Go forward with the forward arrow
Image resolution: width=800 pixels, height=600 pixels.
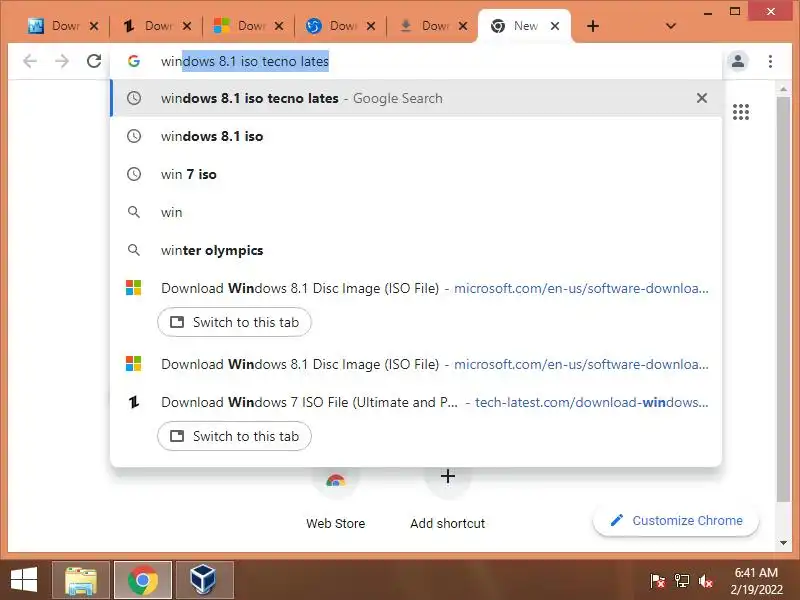62,61
